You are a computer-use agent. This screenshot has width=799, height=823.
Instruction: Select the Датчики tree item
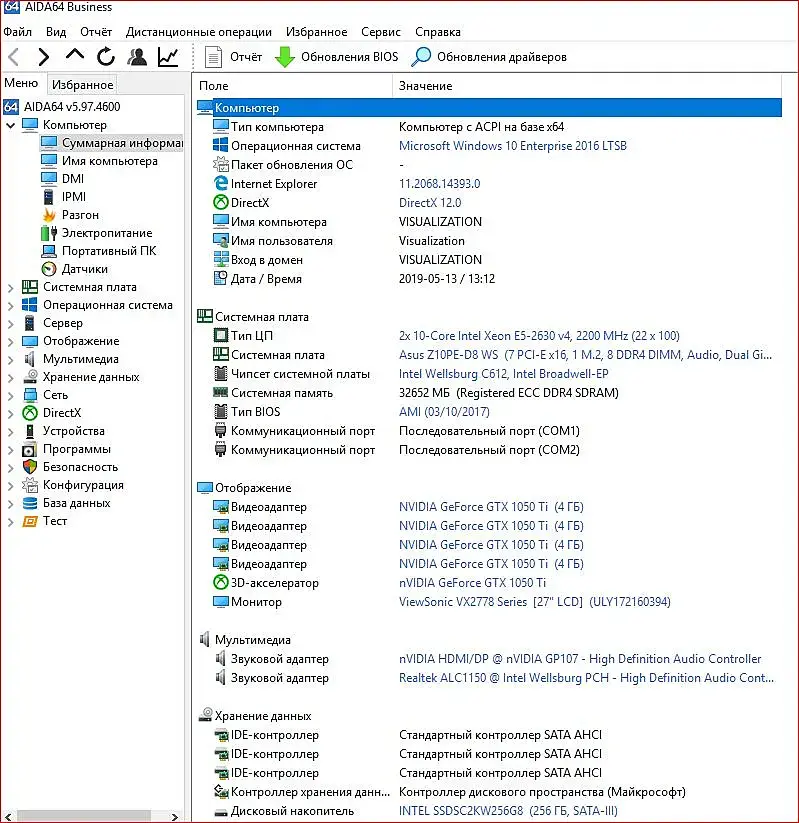pyautogui.click(x=85, y=269)
